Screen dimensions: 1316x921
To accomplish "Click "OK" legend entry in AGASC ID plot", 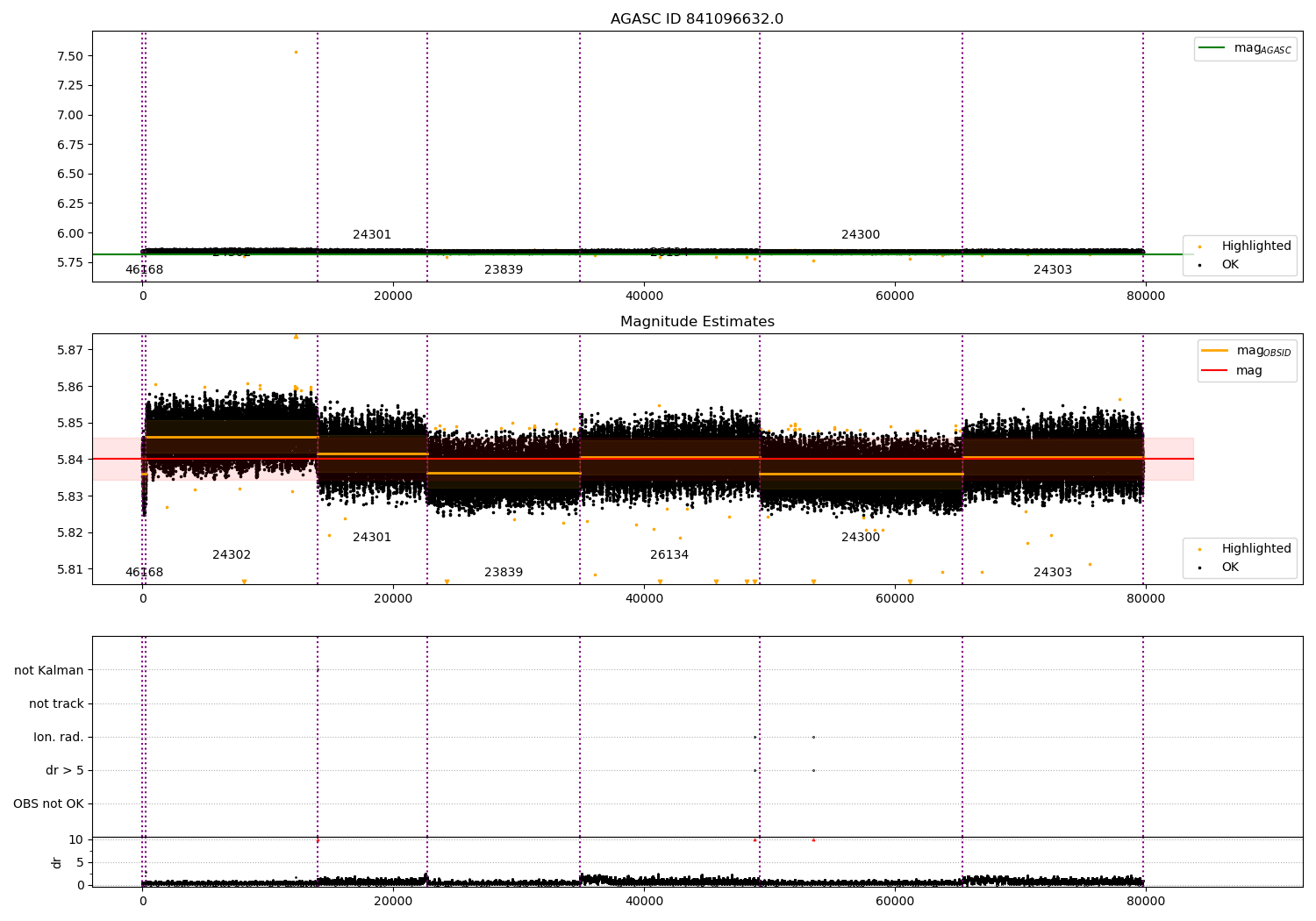I will pos(1230,265).
